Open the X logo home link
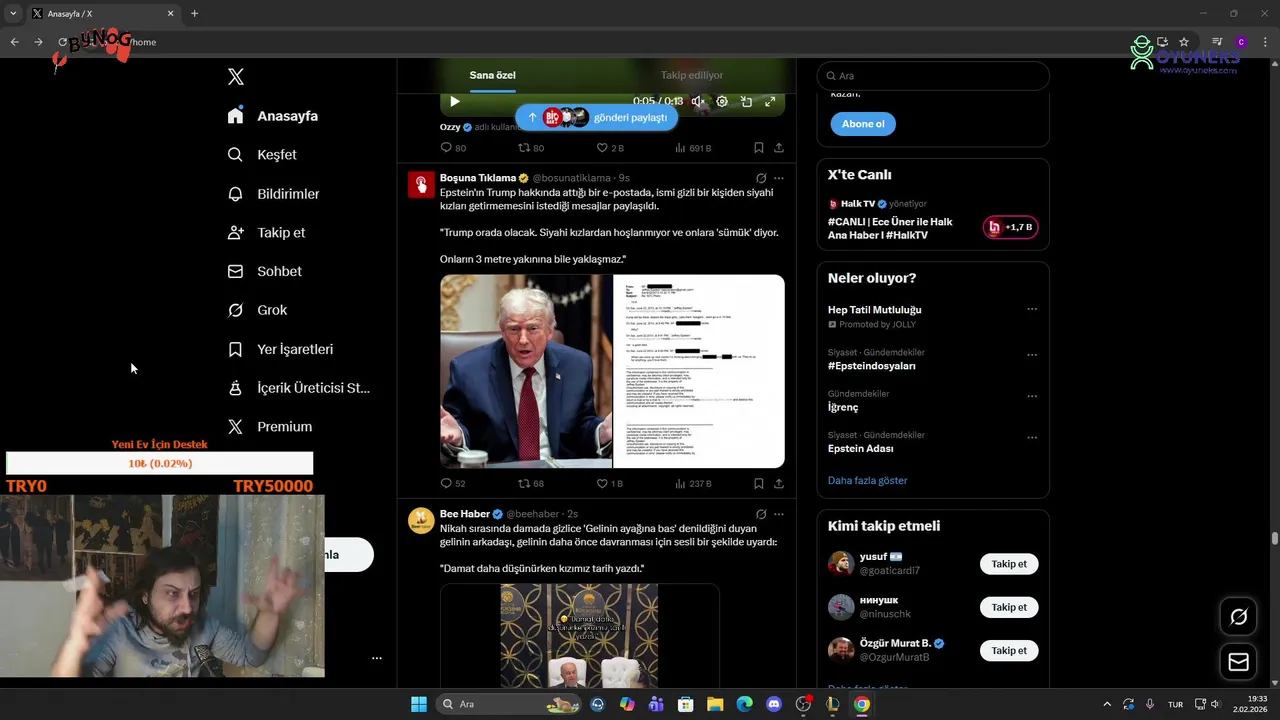The height and width of the screenshot is (720, 1280). 236,77
